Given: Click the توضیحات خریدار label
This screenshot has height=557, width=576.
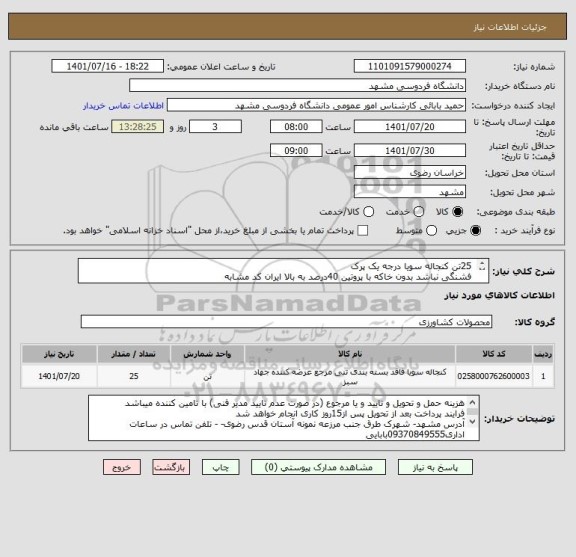Looking at the screenshot, I should (x=519, y=419).
